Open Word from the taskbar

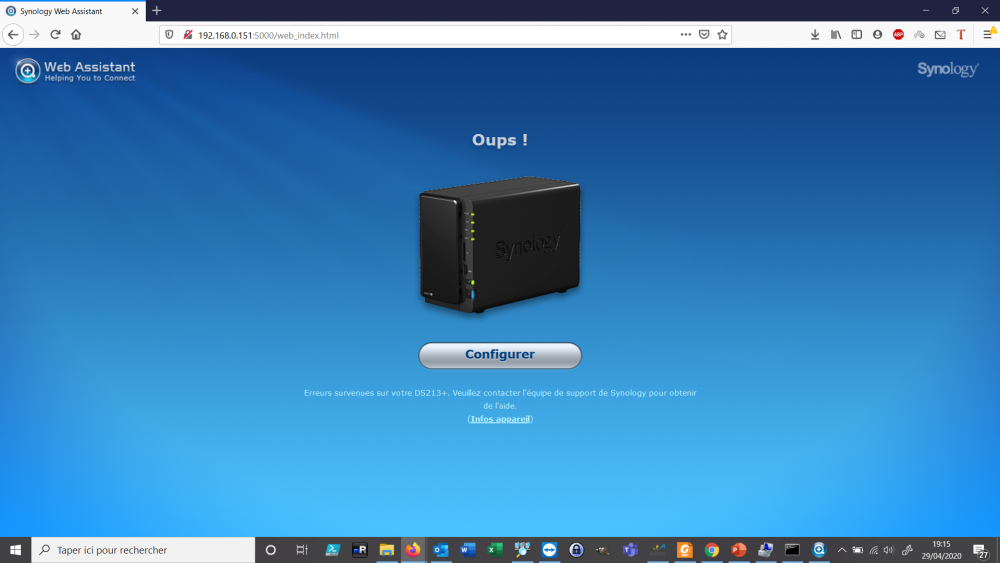468,550
